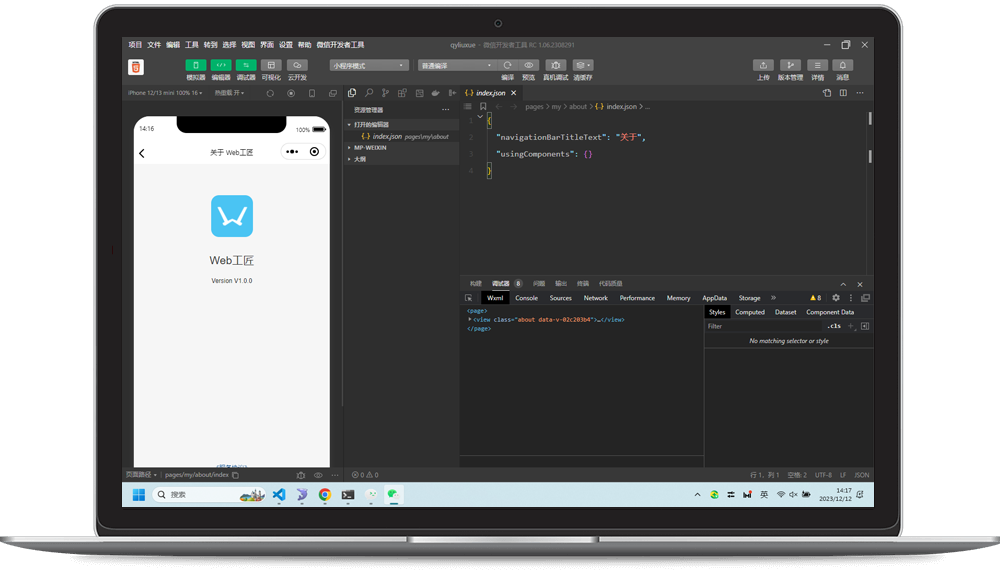The width and height of the screenshot is (1000, 571).
Task: Toggle the visualization (可视化) button
Action: click(x=271, y=65)
